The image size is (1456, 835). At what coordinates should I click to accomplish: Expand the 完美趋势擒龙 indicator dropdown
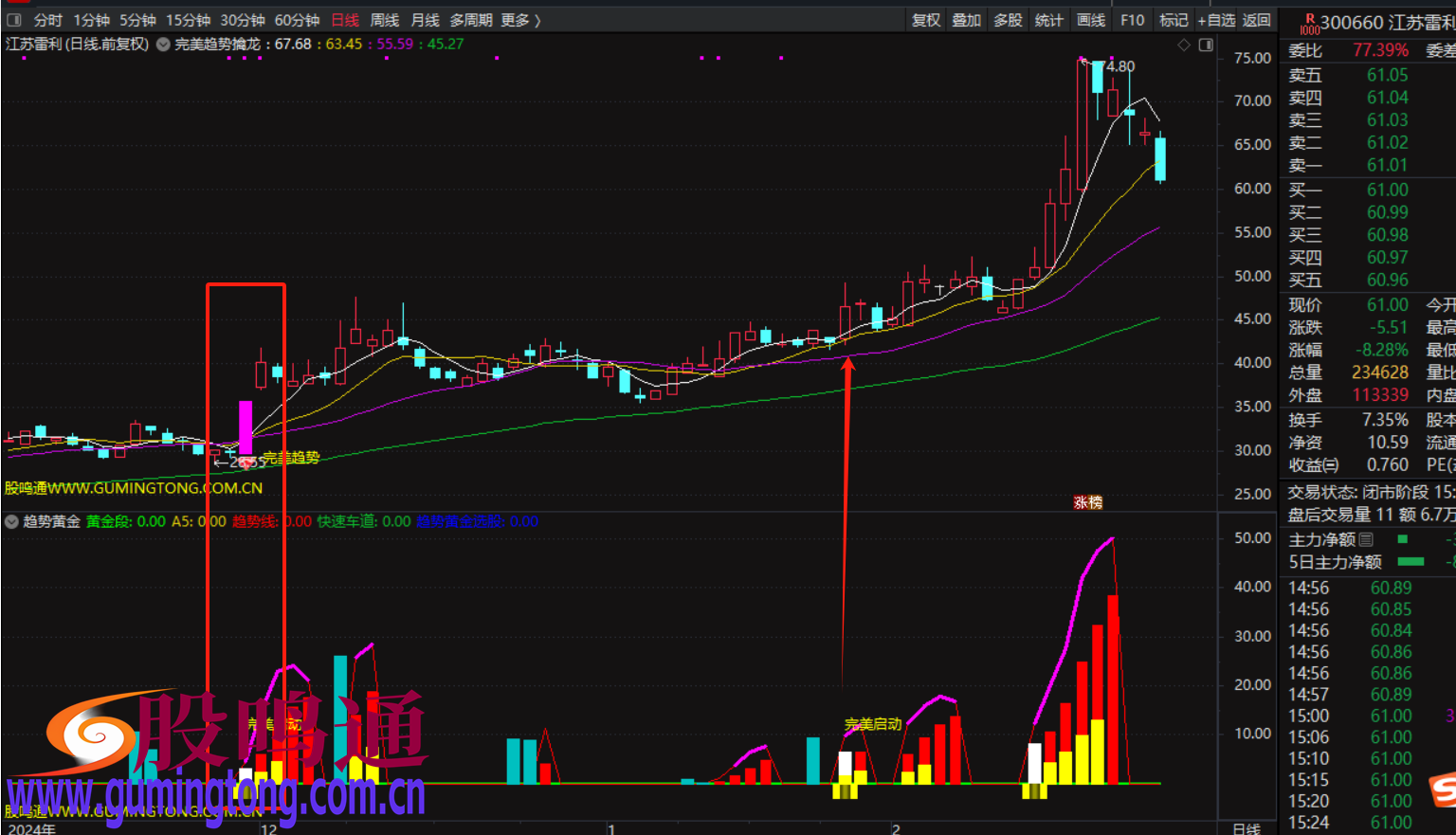tap(163, 44)
